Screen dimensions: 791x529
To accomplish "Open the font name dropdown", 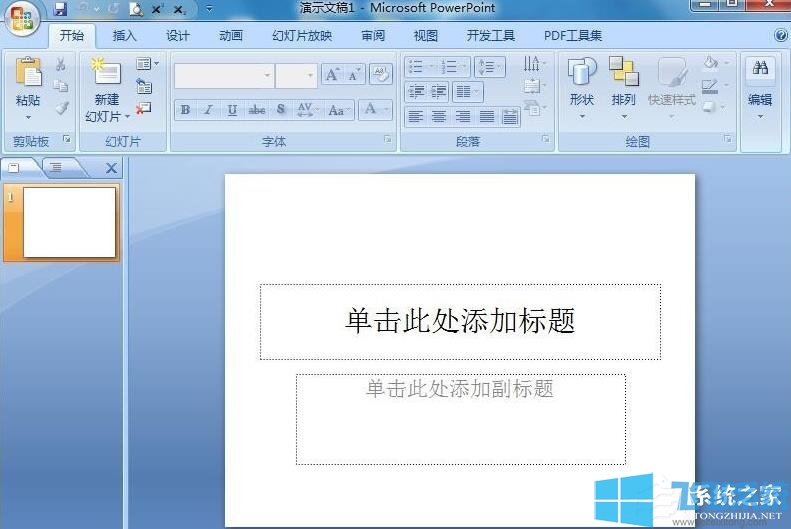I will coord(267,75).
